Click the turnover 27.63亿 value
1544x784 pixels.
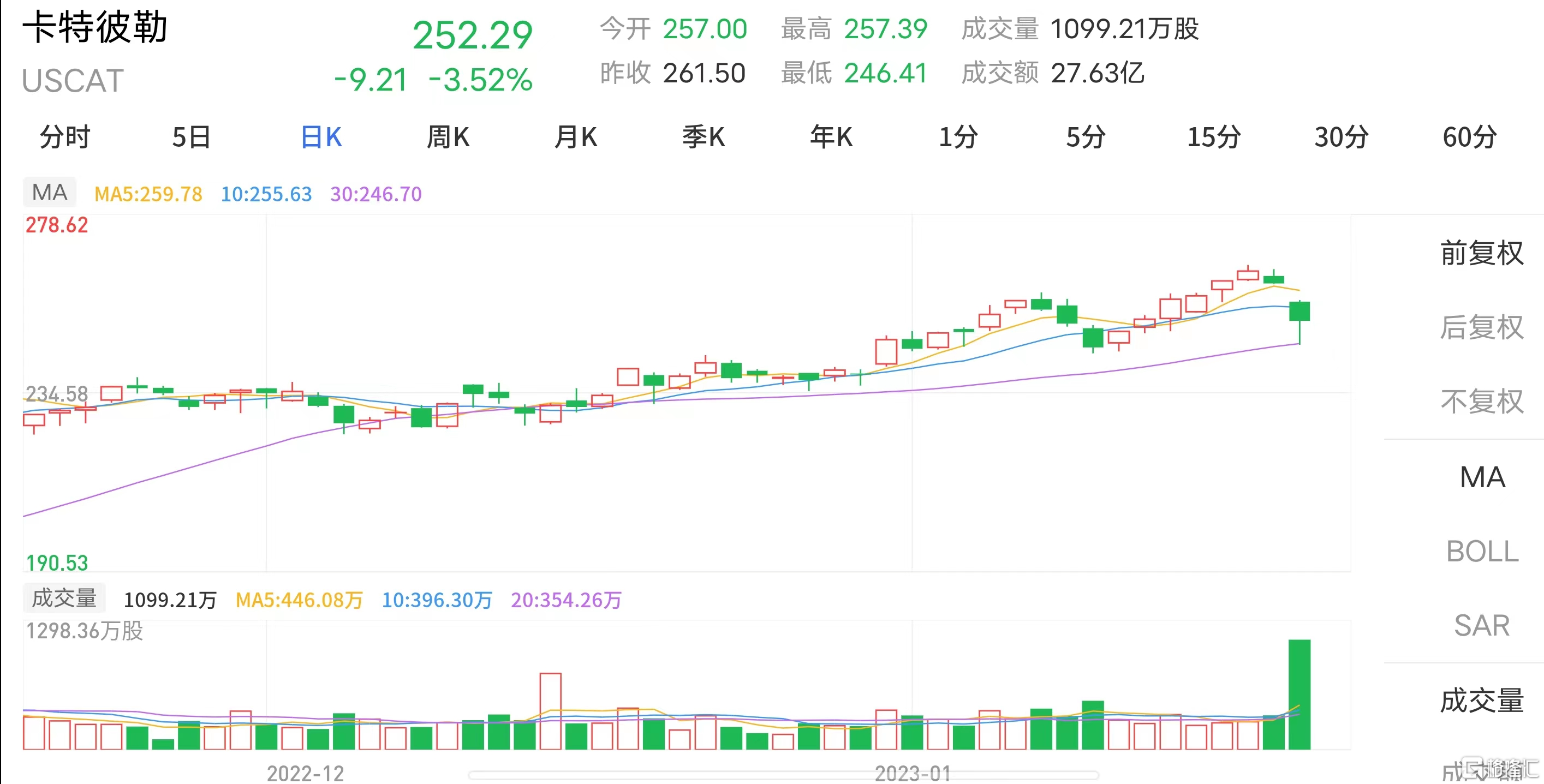(1098, 73)
